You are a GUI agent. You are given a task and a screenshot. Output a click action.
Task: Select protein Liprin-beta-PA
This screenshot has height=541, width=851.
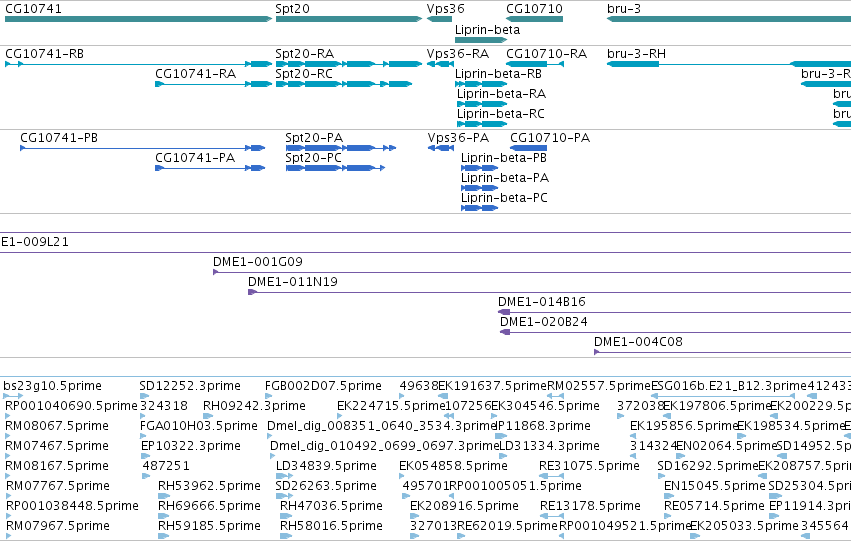[x=505, y=178]
